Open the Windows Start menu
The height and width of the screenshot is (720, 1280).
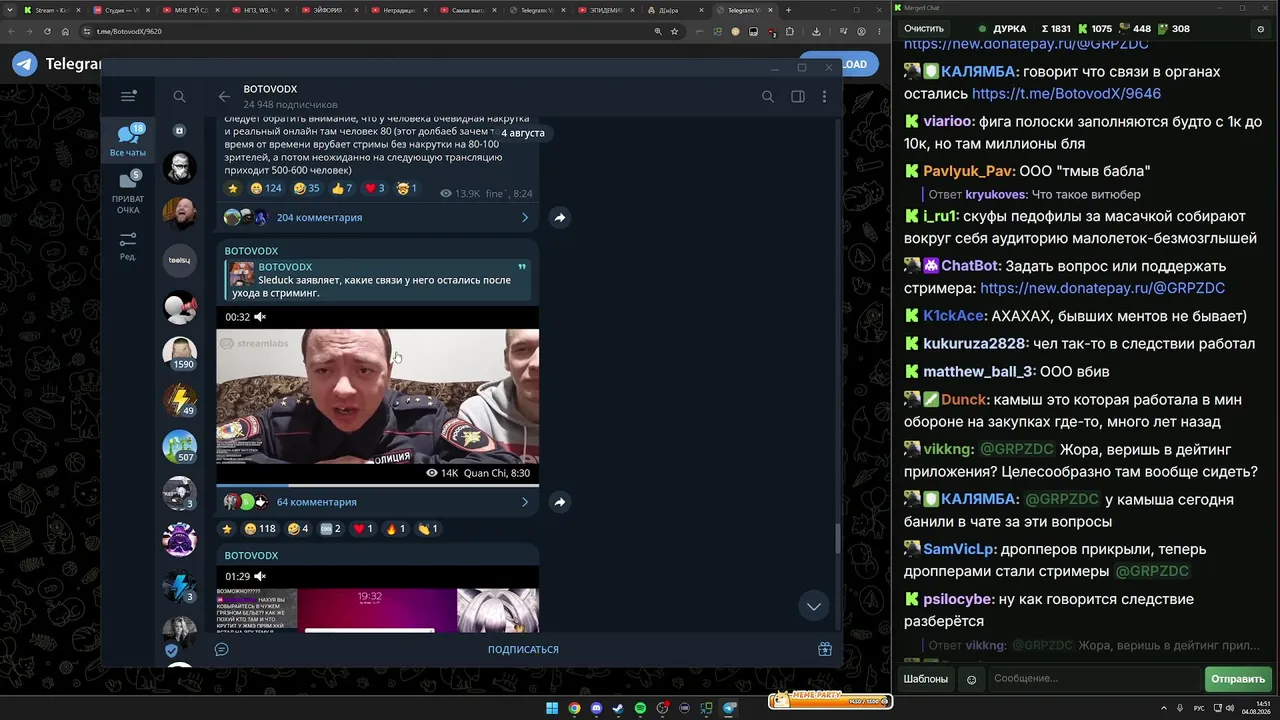552,709
